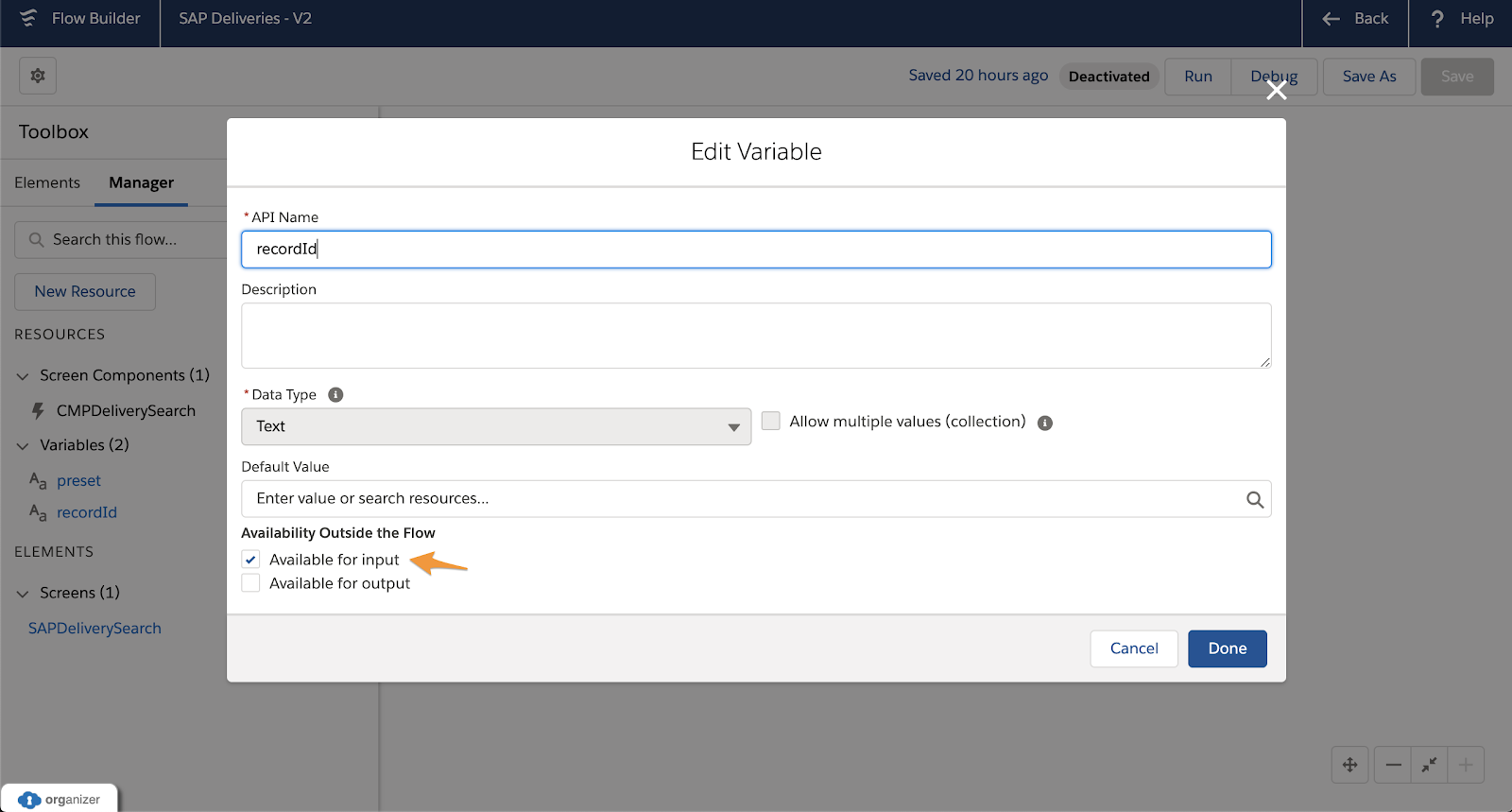Screen dimensions: 1512x812
Task: Click the Deactivated status badge
Action: coord(1109,77)
